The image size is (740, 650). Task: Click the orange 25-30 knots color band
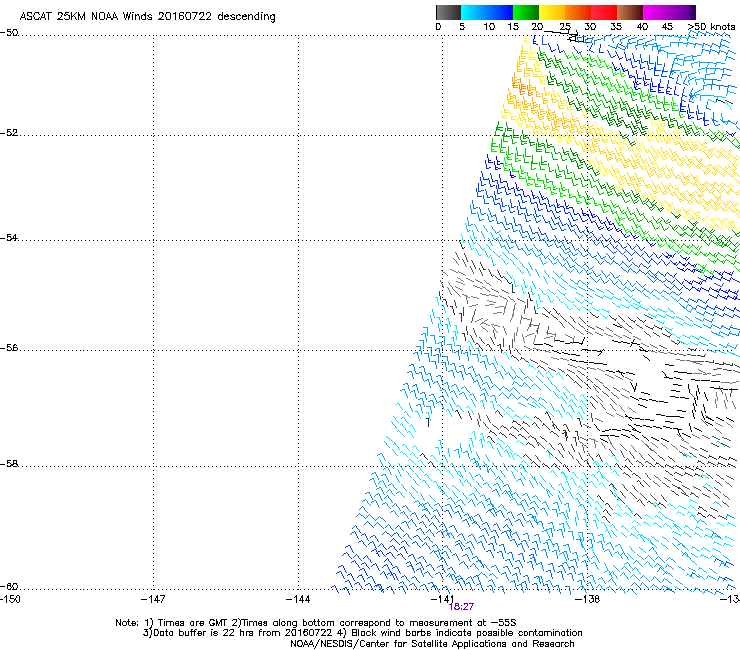click(x=578, y=12)
